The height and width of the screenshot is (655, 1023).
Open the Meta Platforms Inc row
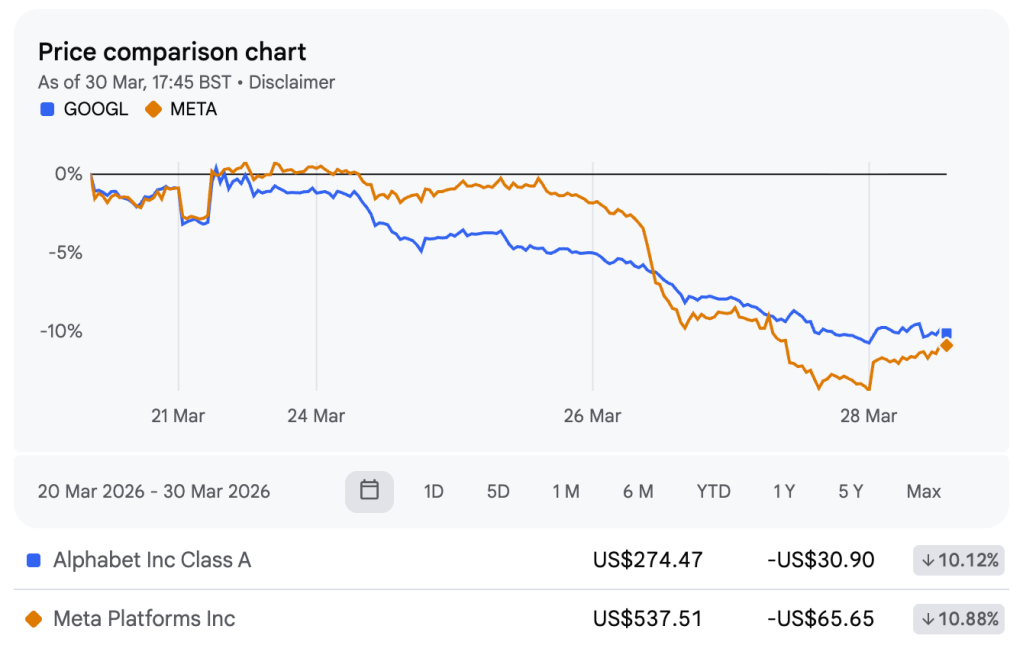click(144, 619)
